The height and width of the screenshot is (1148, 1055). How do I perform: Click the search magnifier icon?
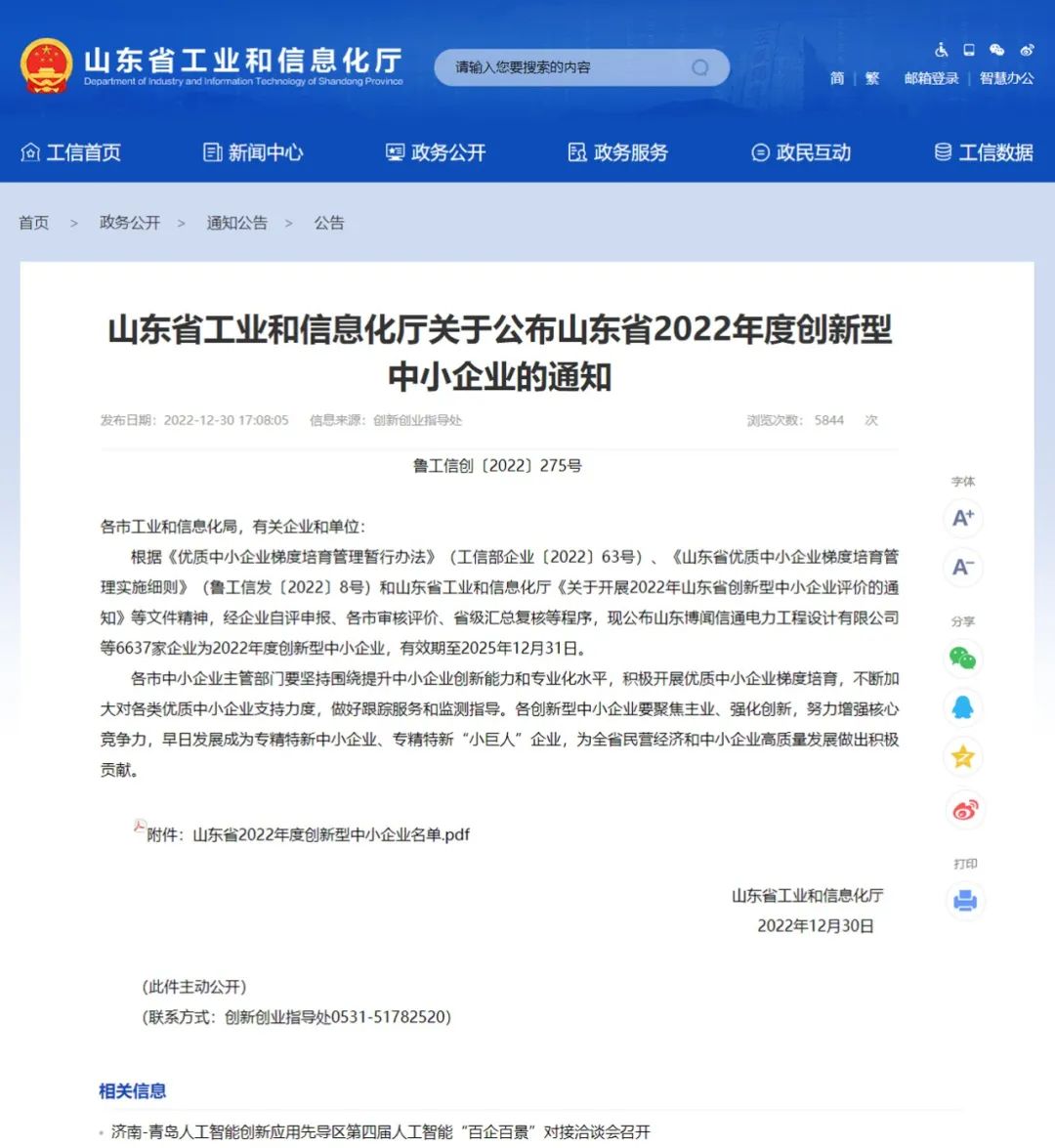(x=700, y=67)
